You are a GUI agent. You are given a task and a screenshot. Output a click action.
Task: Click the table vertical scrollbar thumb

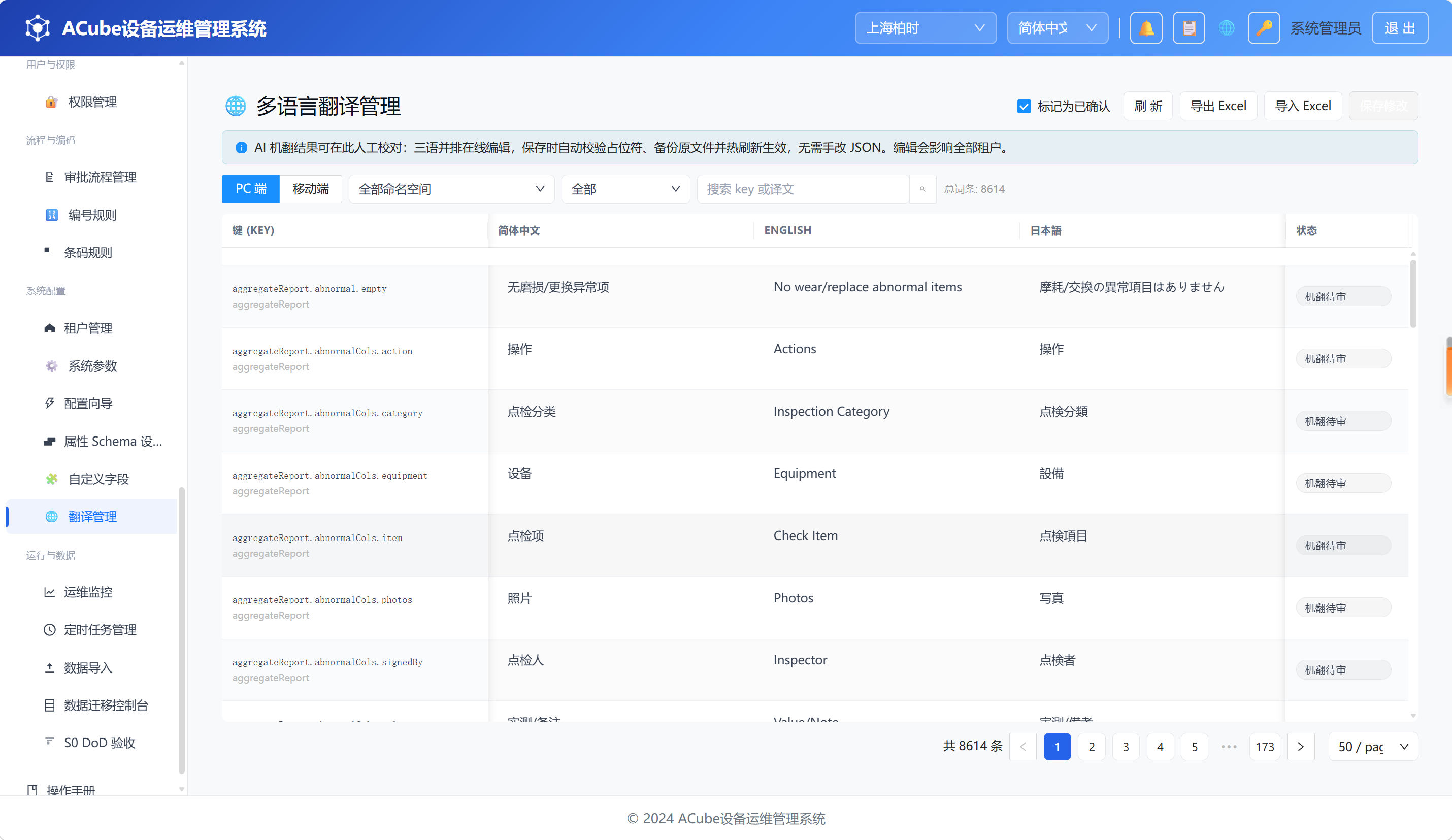pyautogui.click(x=1413, y=294)
